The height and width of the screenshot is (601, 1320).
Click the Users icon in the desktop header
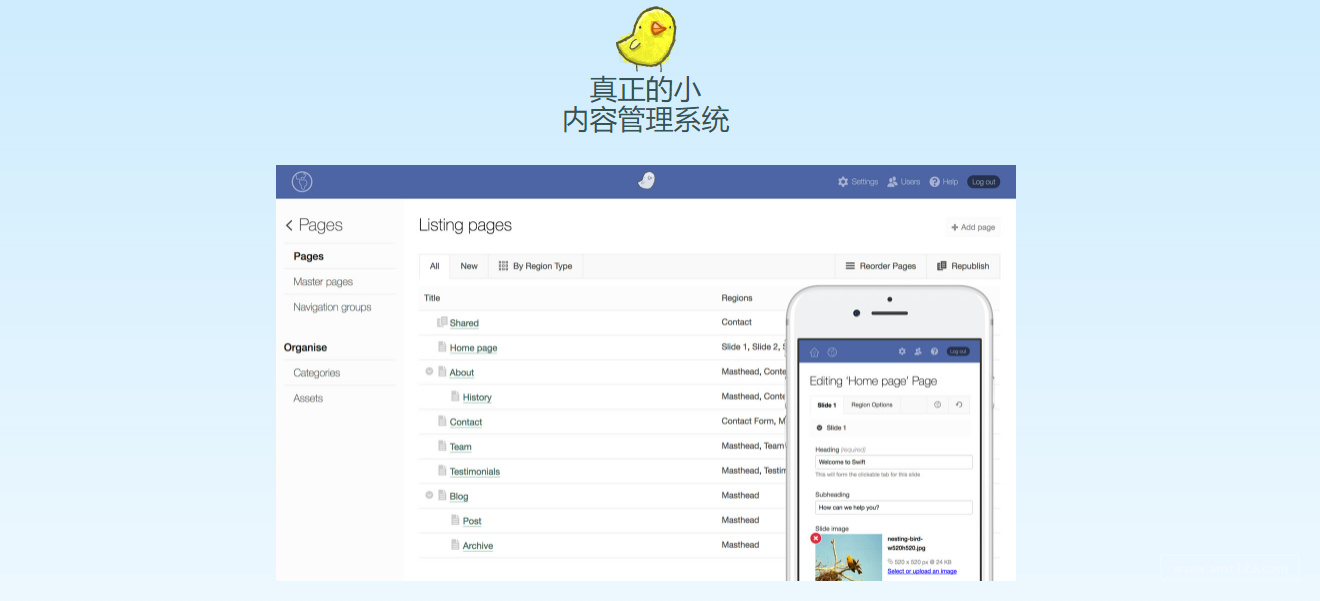pyautogui.click(x=893, y=182)
